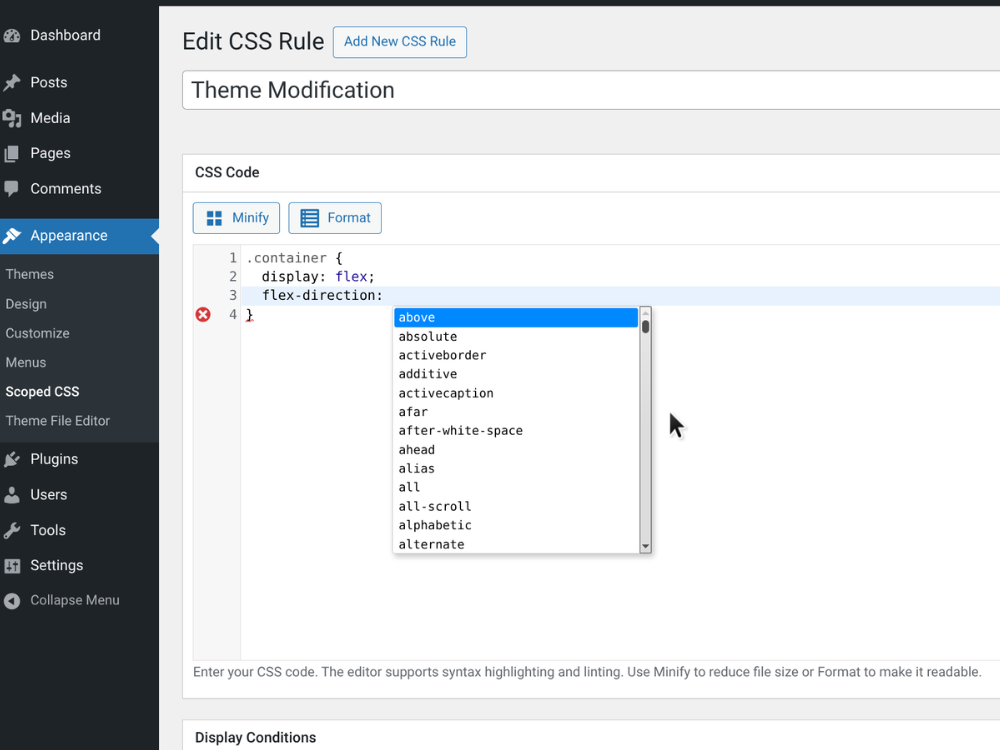The image size is (1000, 750).
Task: Click the Settings sliders icon
Action: click(x=12, y=566)
